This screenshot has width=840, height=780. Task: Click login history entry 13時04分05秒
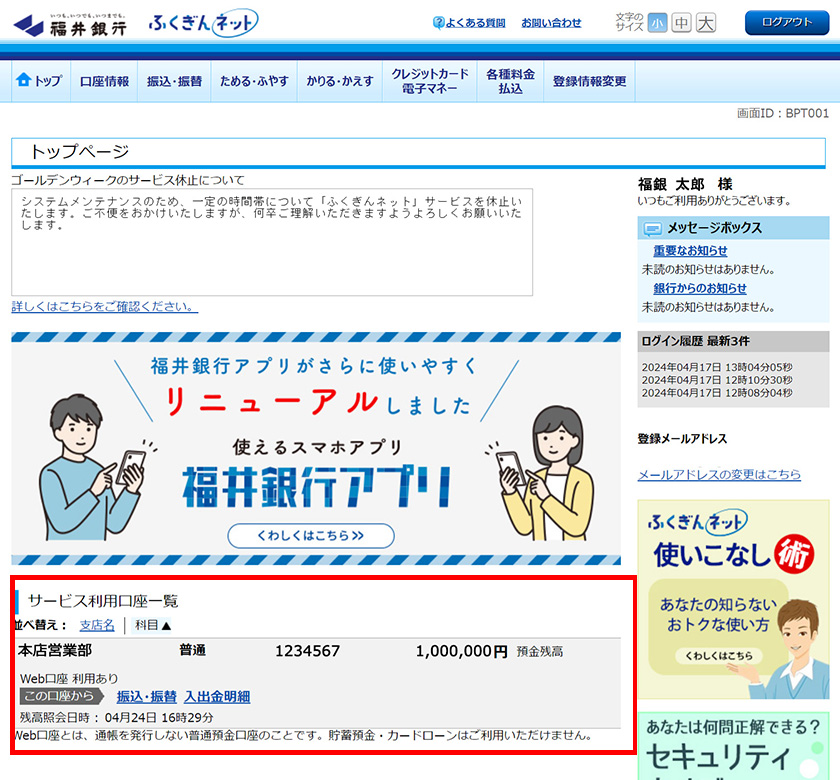pyautogui.click(x=717, y=368)
